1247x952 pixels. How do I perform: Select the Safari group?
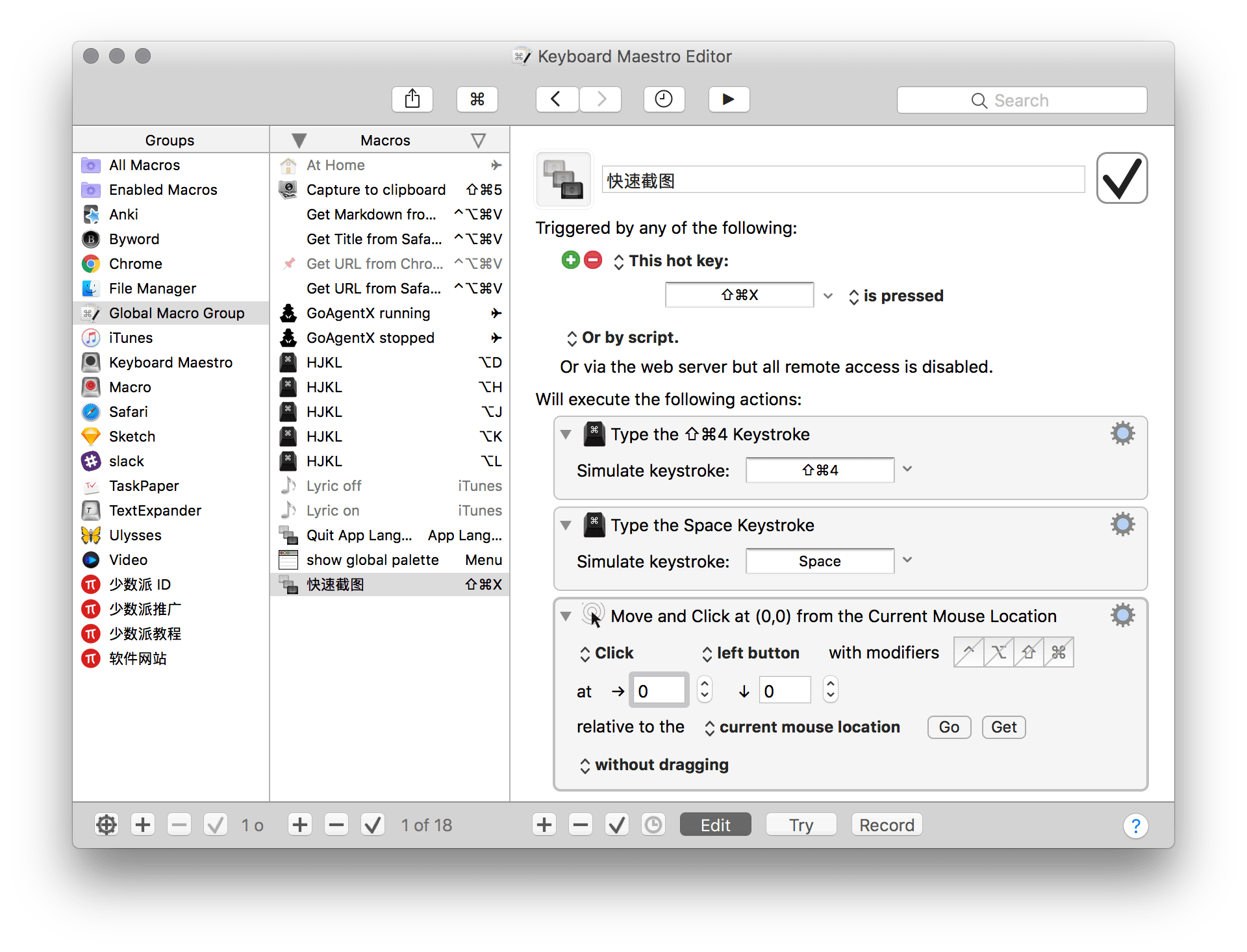pos(129,412)
